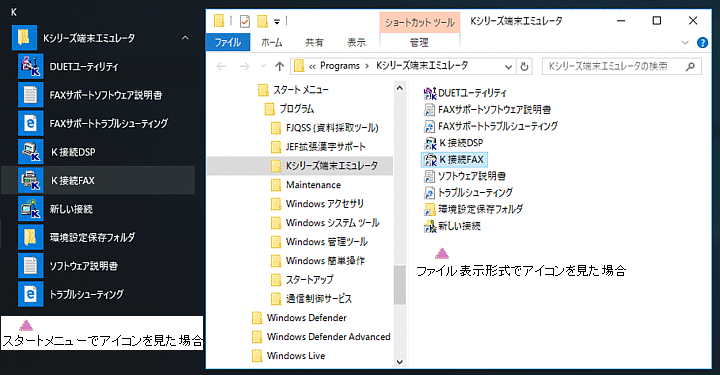This screenshot has height=375, width=720.
Task: Click the navigation pane scrollbar thumb
Action: (x=399, y=285)
